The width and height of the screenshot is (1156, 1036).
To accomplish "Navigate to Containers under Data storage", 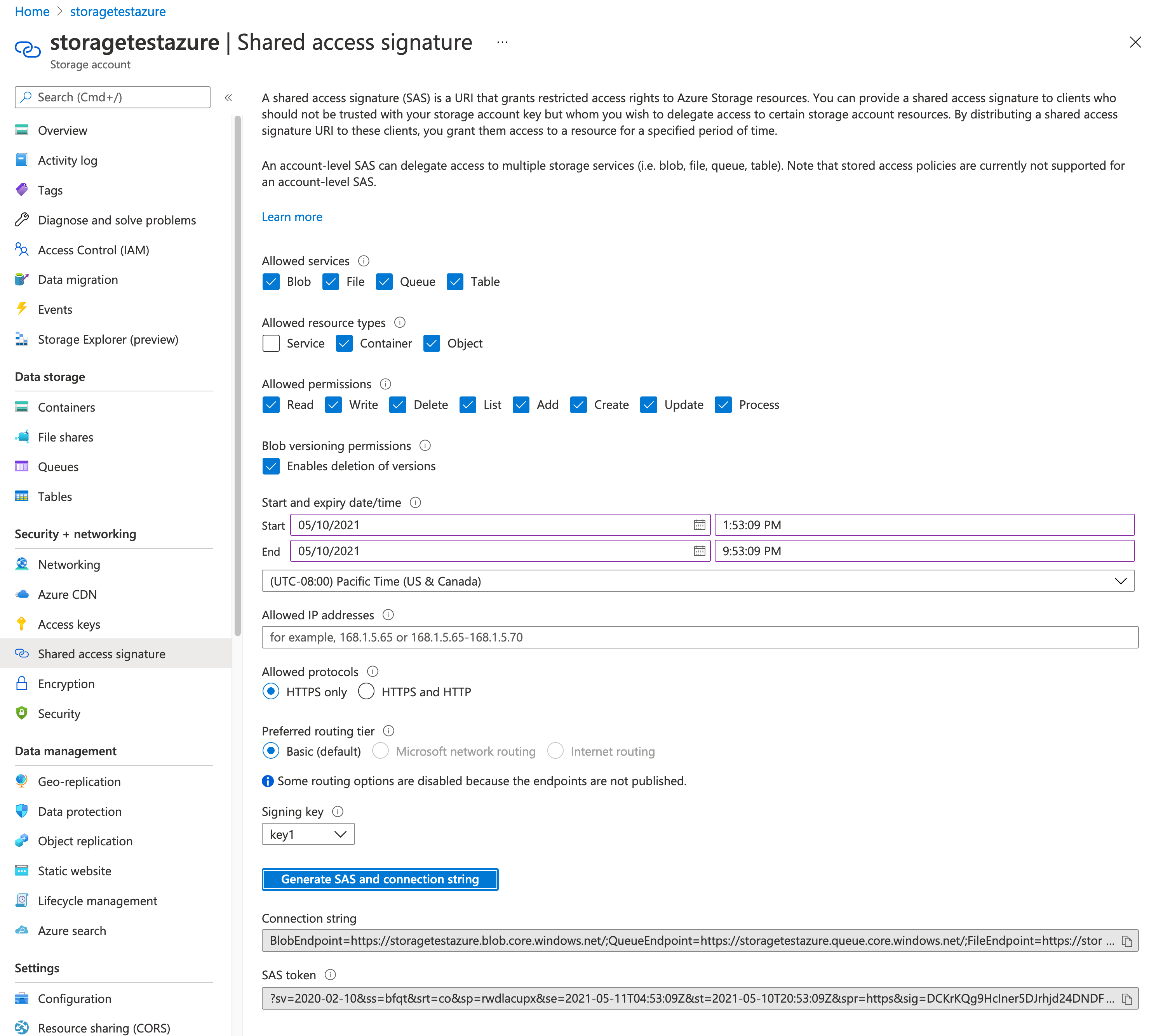I will pyautogui.click(x=66, y=407).
